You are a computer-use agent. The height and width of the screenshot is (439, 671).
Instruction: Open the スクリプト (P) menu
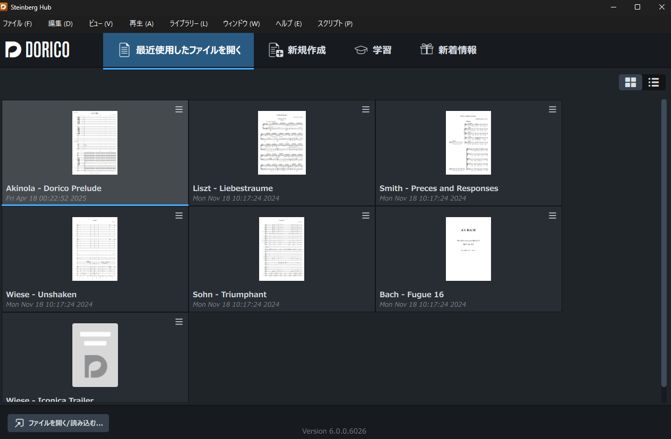335,24
